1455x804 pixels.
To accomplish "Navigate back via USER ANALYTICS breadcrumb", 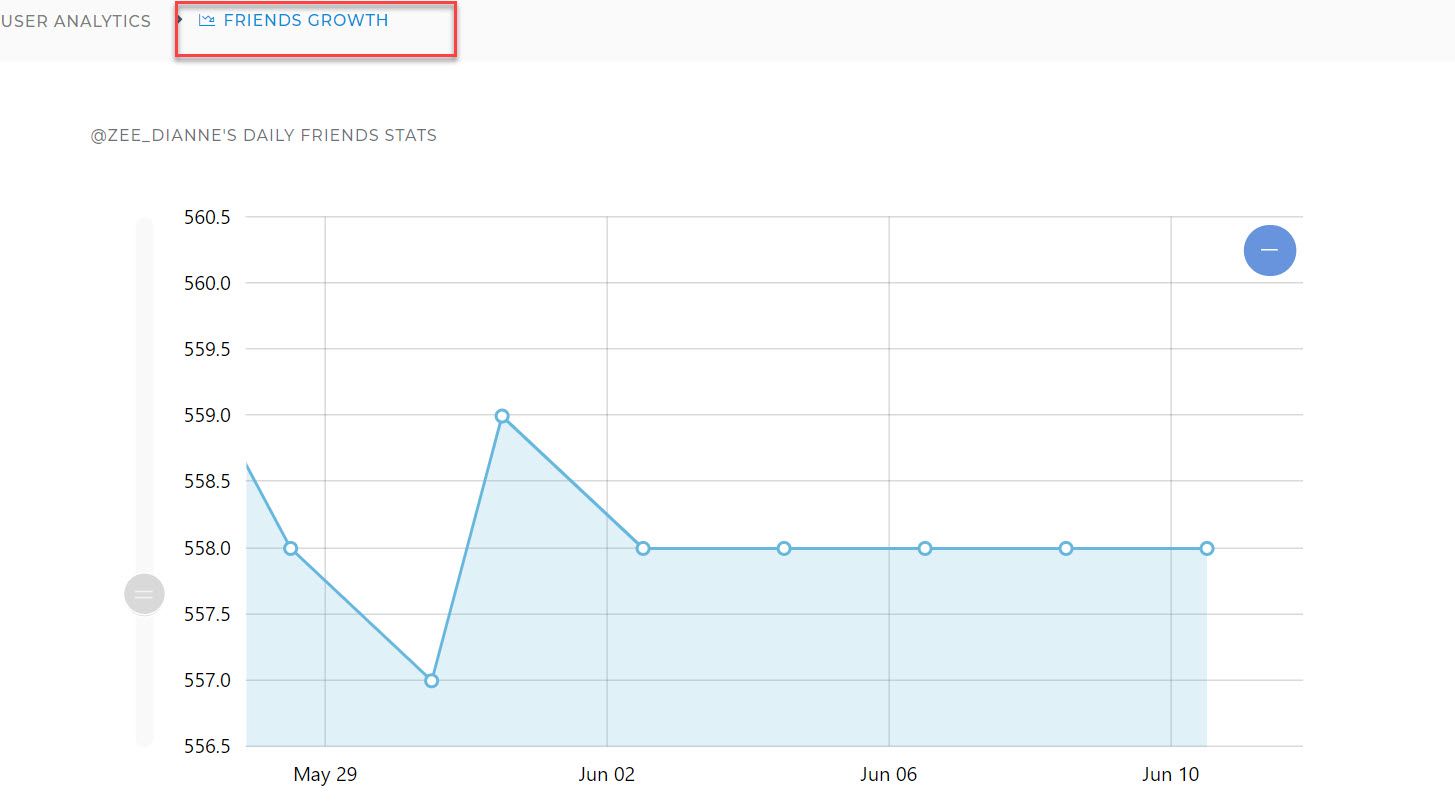I will [x=75, y=20].
